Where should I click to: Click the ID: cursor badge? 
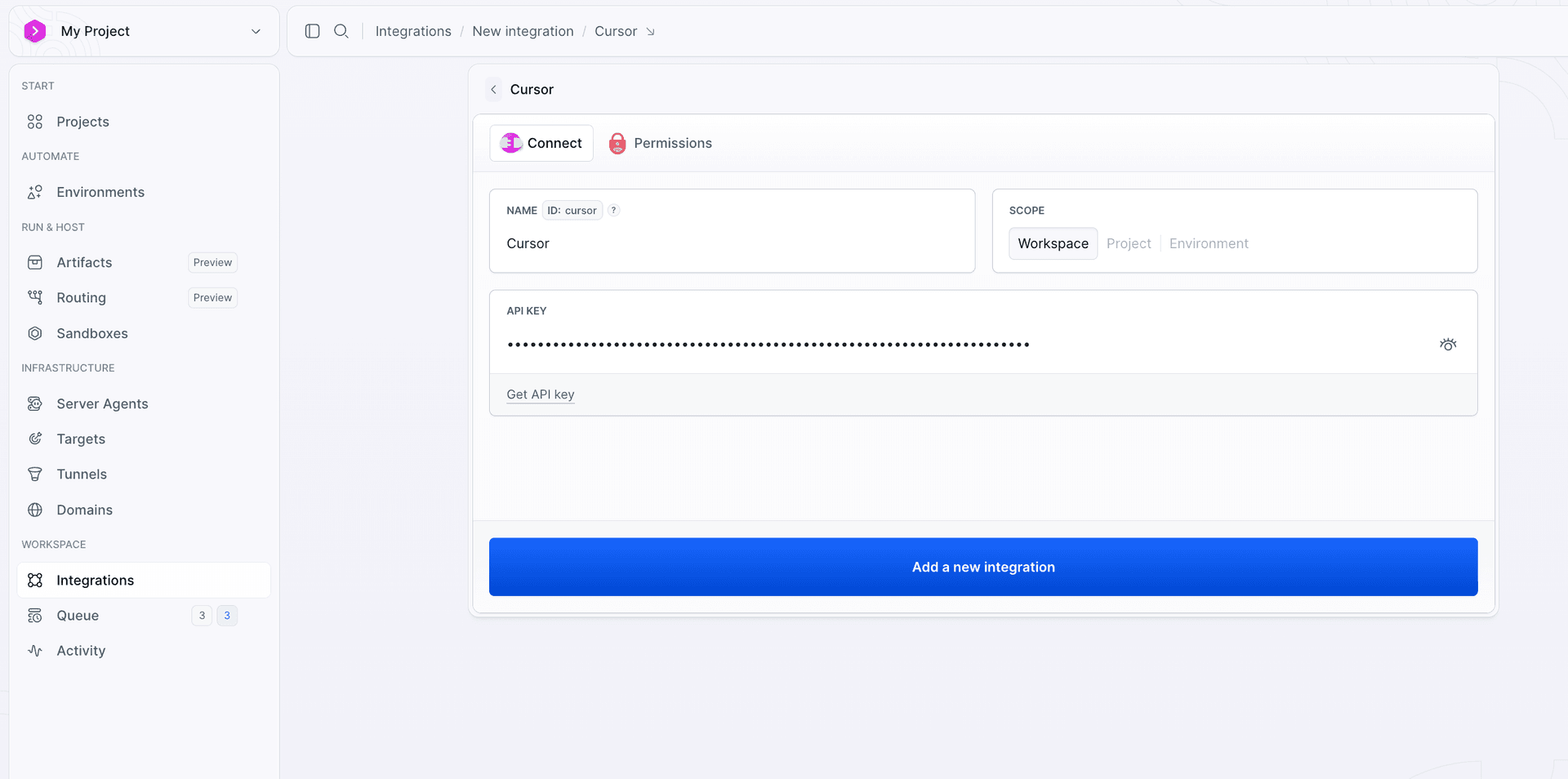click(x=572, y=211)
